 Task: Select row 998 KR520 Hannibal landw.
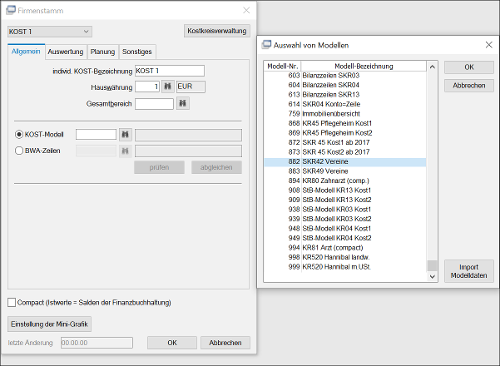(x=345, y=257)
